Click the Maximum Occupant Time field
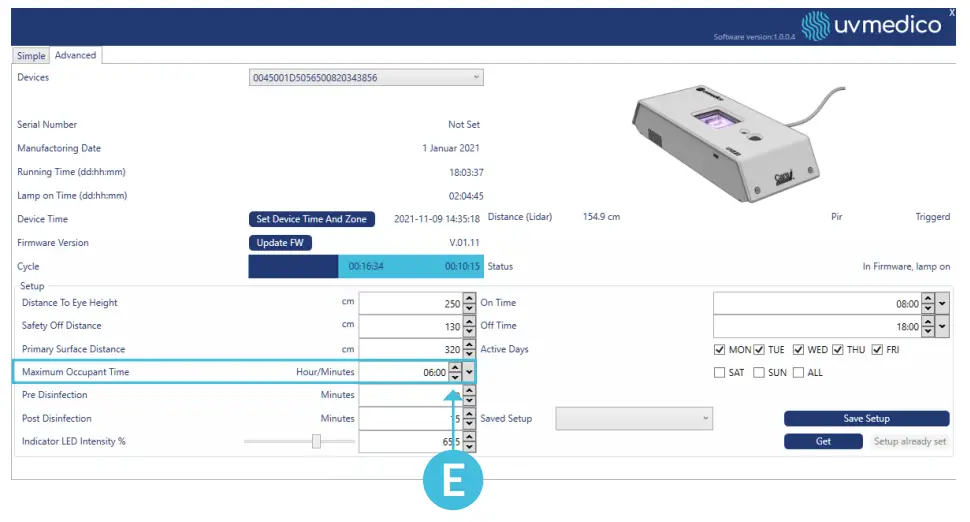The image size is (970, 522). point(404,372)
